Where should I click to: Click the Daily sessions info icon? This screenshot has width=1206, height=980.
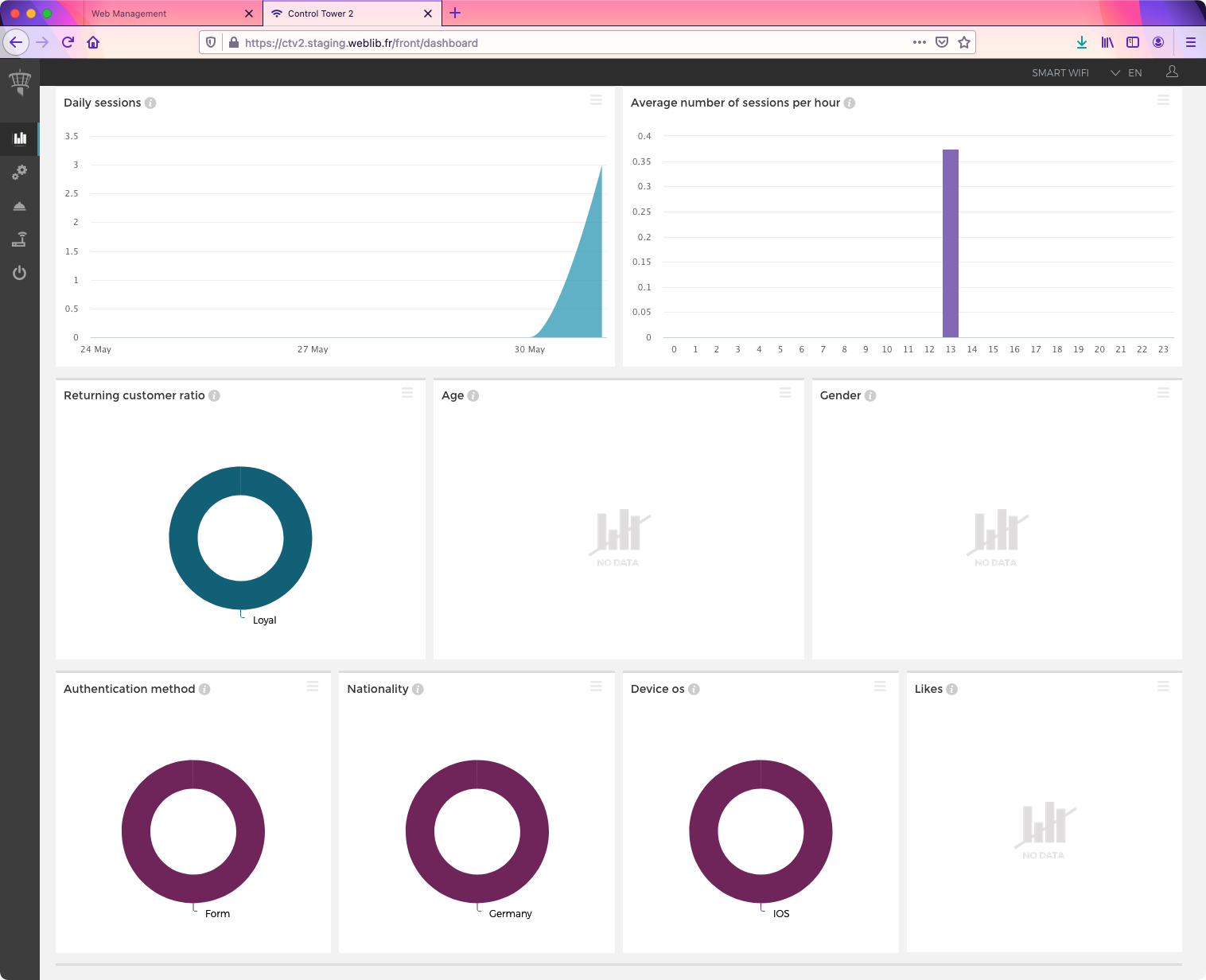coord(150,103)
